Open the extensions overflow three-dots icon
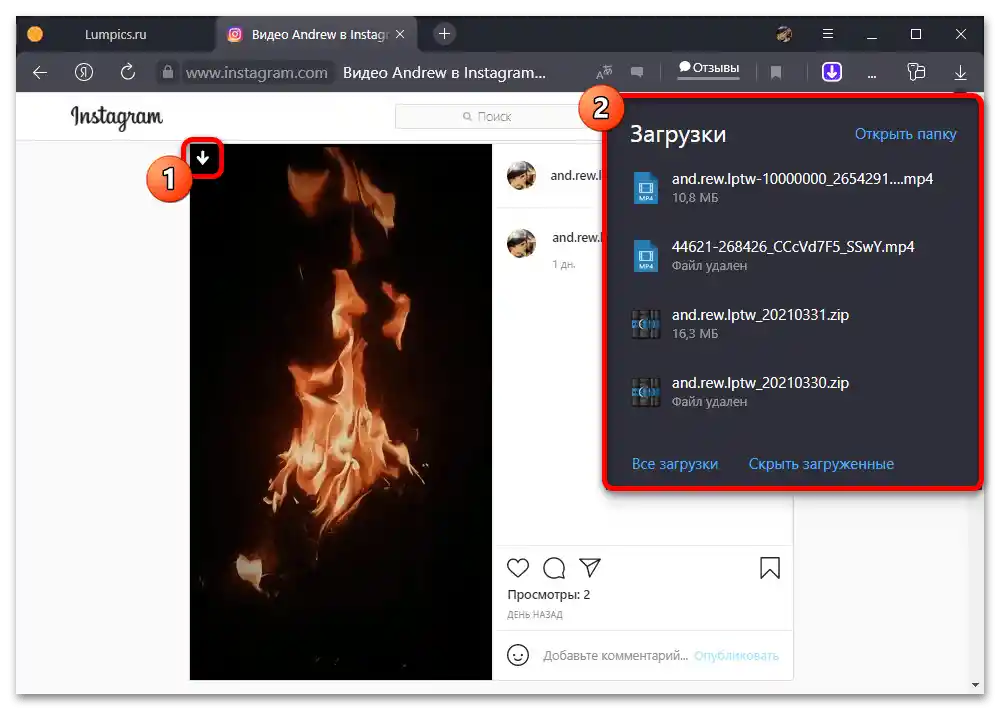Image resolution: width=1000 pixels, height=710 pixels. click(x=871, y=75)
